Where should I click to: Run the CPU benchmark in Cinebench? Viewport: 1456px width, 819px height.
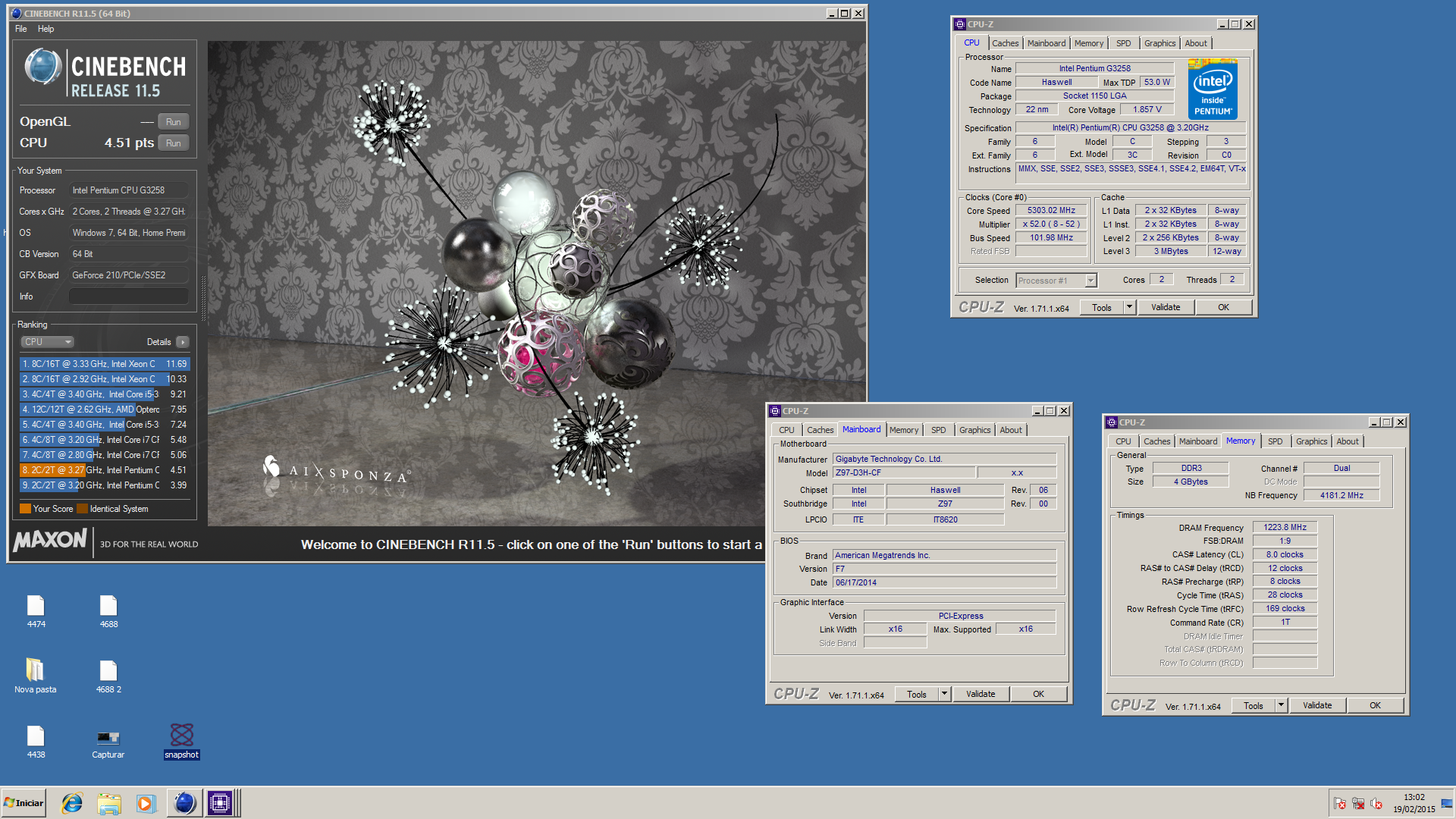click(174, 143)
